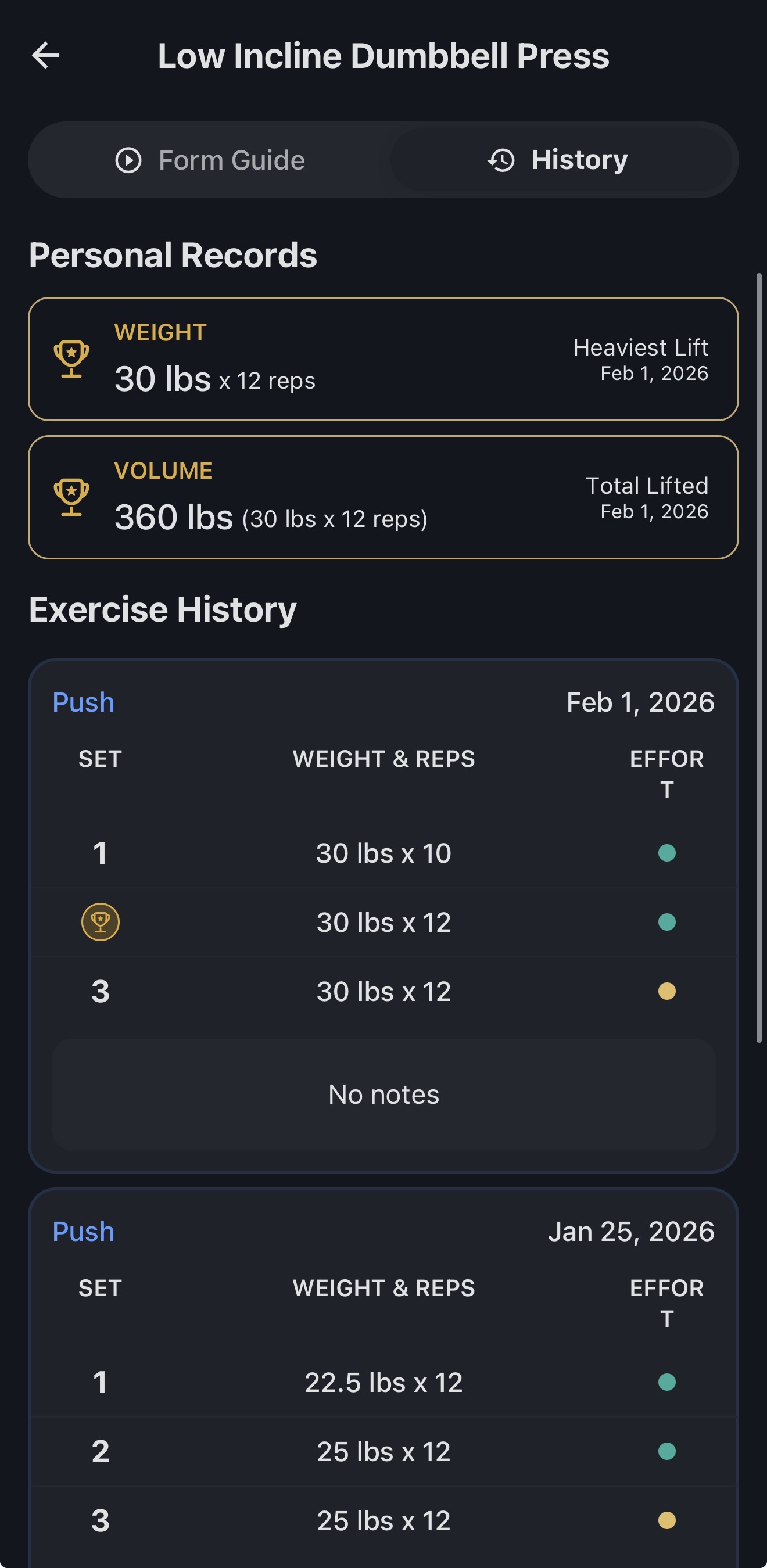Tap the trophy icon in Volume record
767x1568 pixels.
pos(71,497)
